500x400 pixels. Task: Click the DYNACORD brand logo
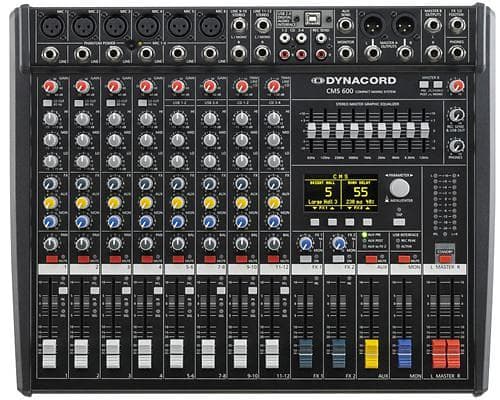(x=354, y=80)
